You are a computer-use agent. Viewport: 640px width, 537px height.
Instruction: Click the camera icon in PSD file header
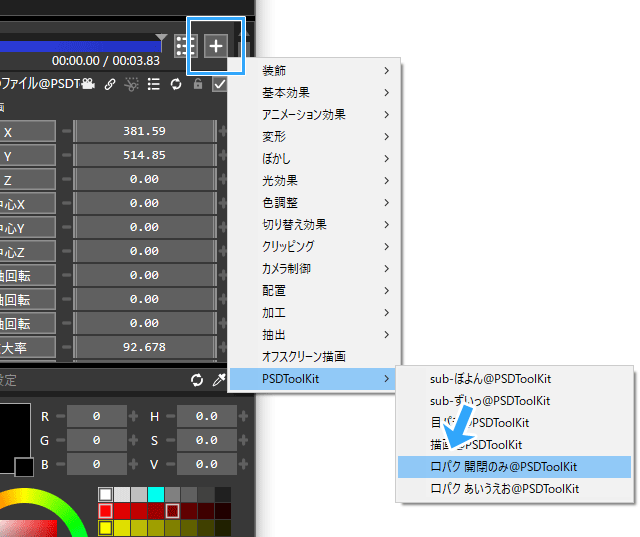(x=88, y=85)
